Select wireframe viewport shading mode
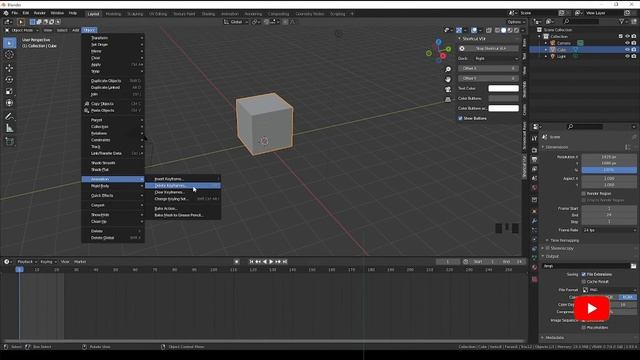Viewport: 640px width, 360px height. (497, 30)
